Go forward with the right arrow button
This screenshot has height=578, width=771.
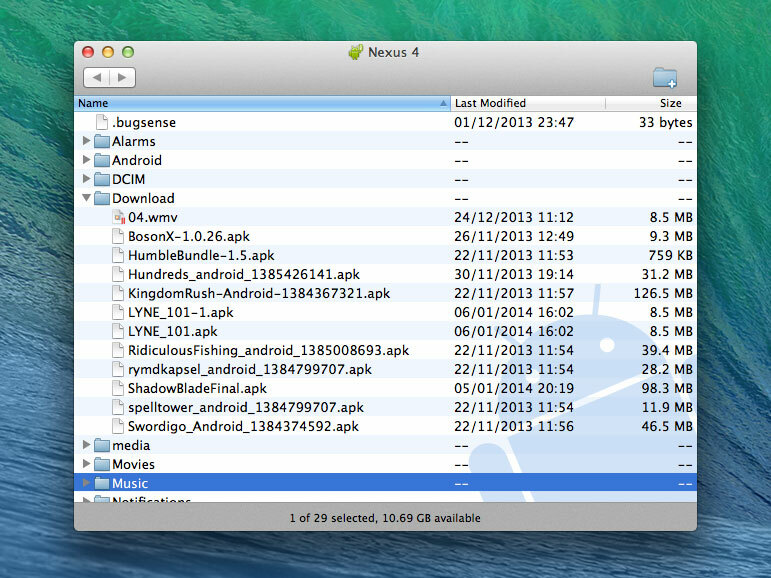coord(122,77)
